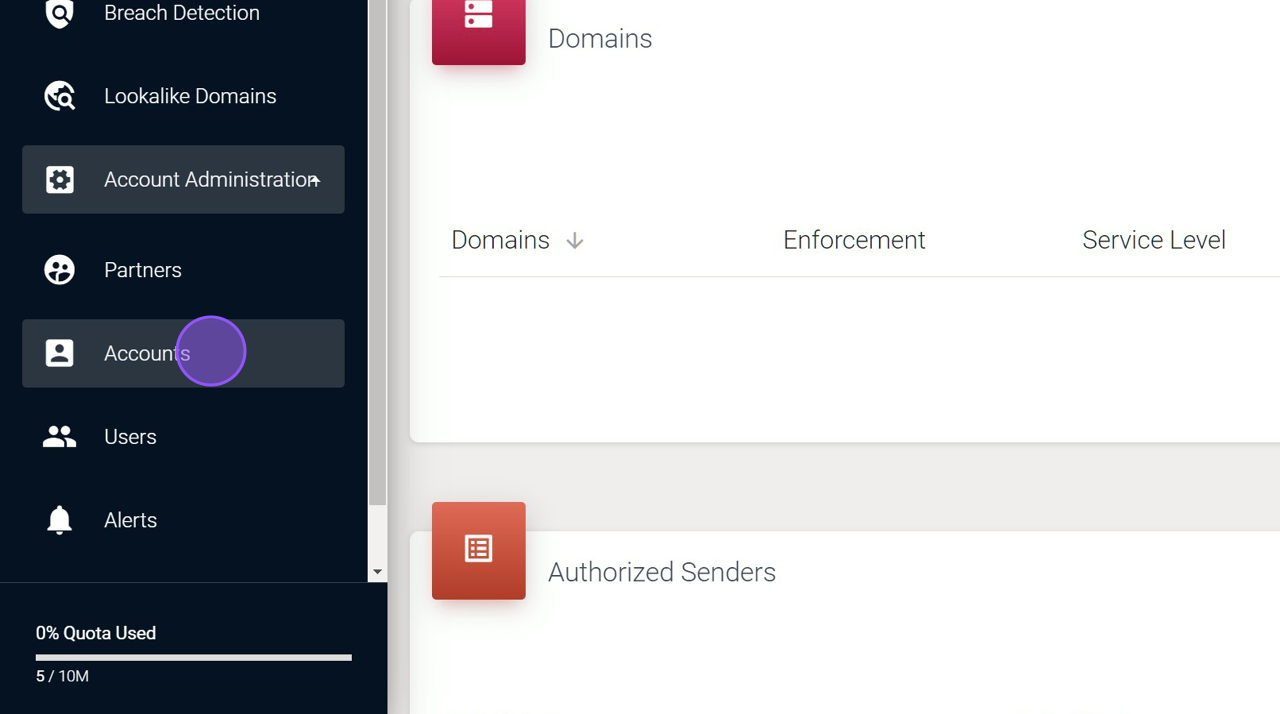Screen dimensions: 1280x714
Task: Click the Breach Detection shield icon
Action: click(x=59, y=12)
